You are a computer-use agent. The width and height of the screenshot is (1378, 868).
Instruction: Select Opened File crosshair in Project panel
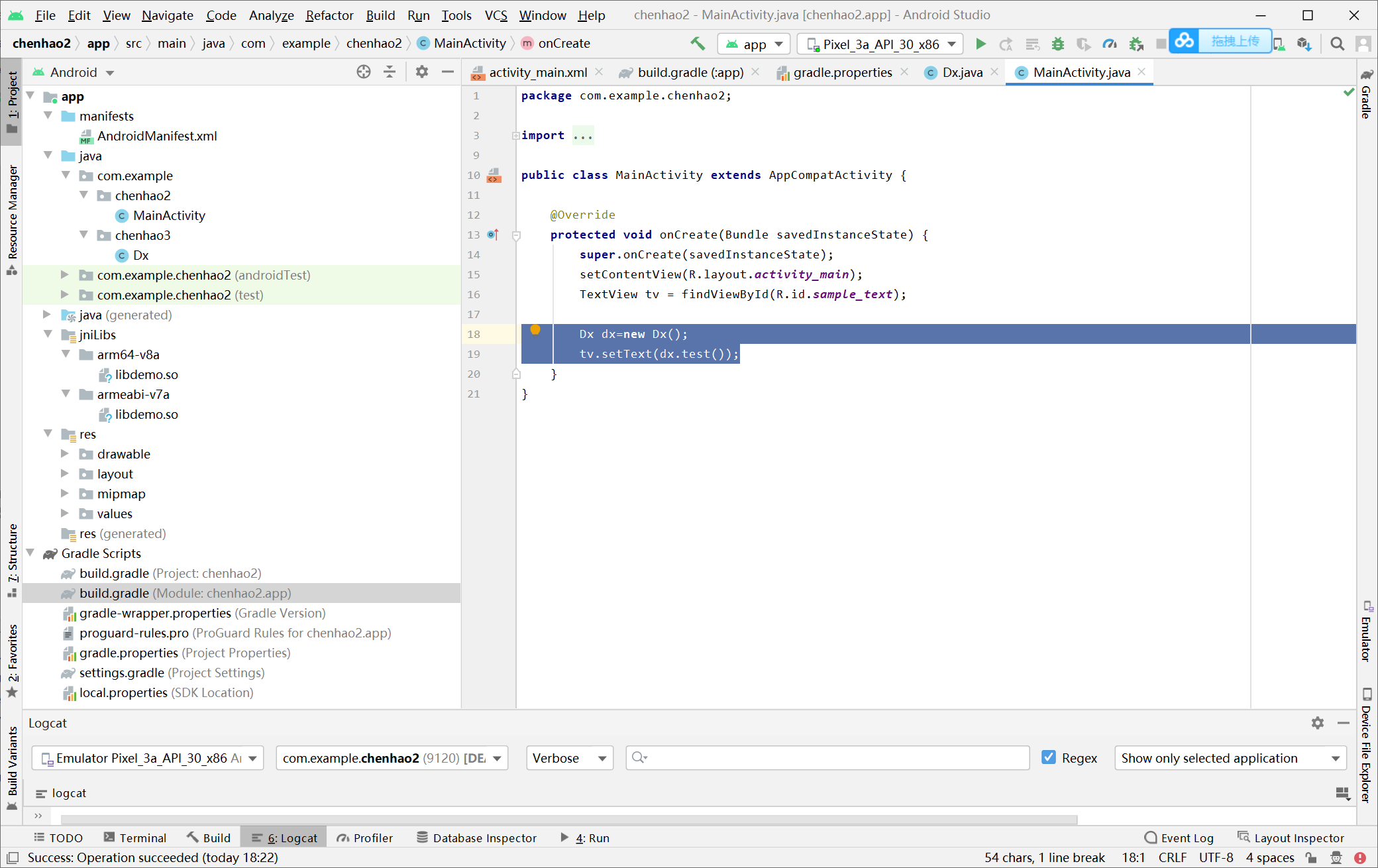(364, 72)
